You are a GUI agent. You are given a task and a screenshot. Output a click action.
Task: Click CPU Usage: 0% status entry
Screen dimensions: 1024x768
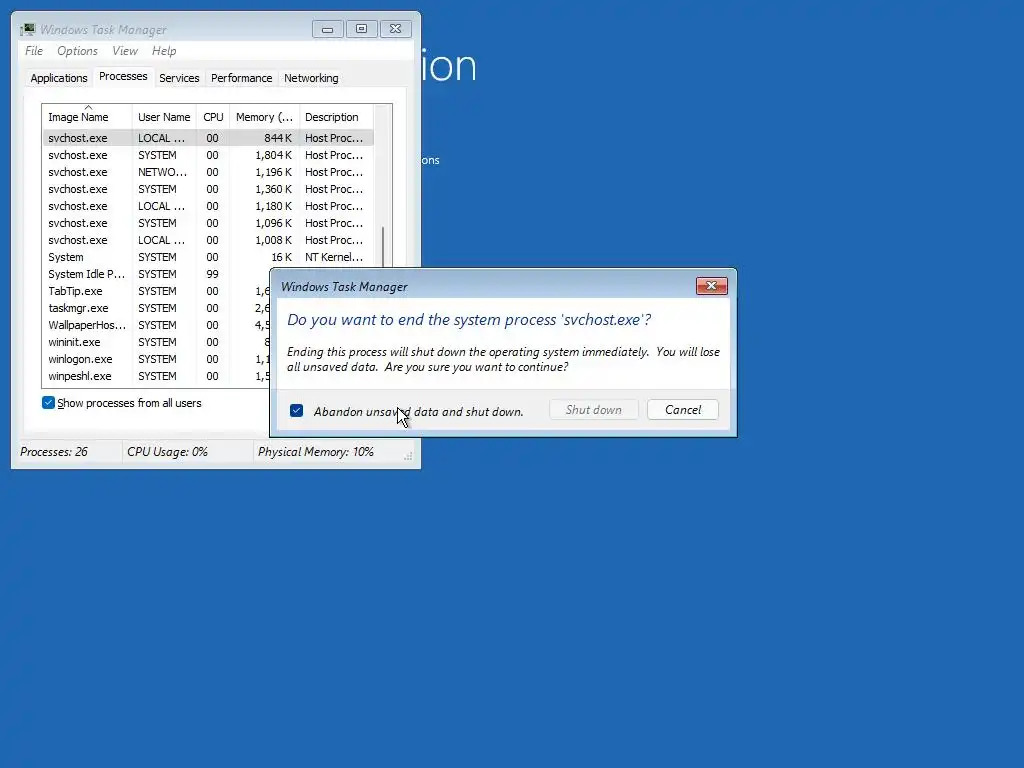(167, 452)
